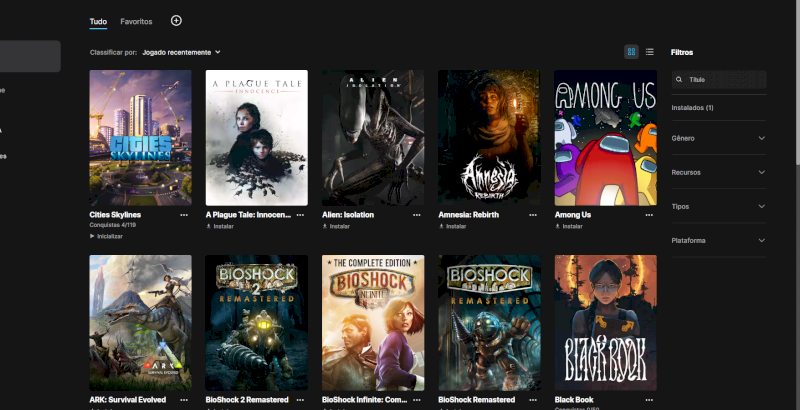Image resolution: width=800 pixels, height=410 pixels.
Task: Open options menu for ARK: Survival Evolved
Action: tap(184, 400)
